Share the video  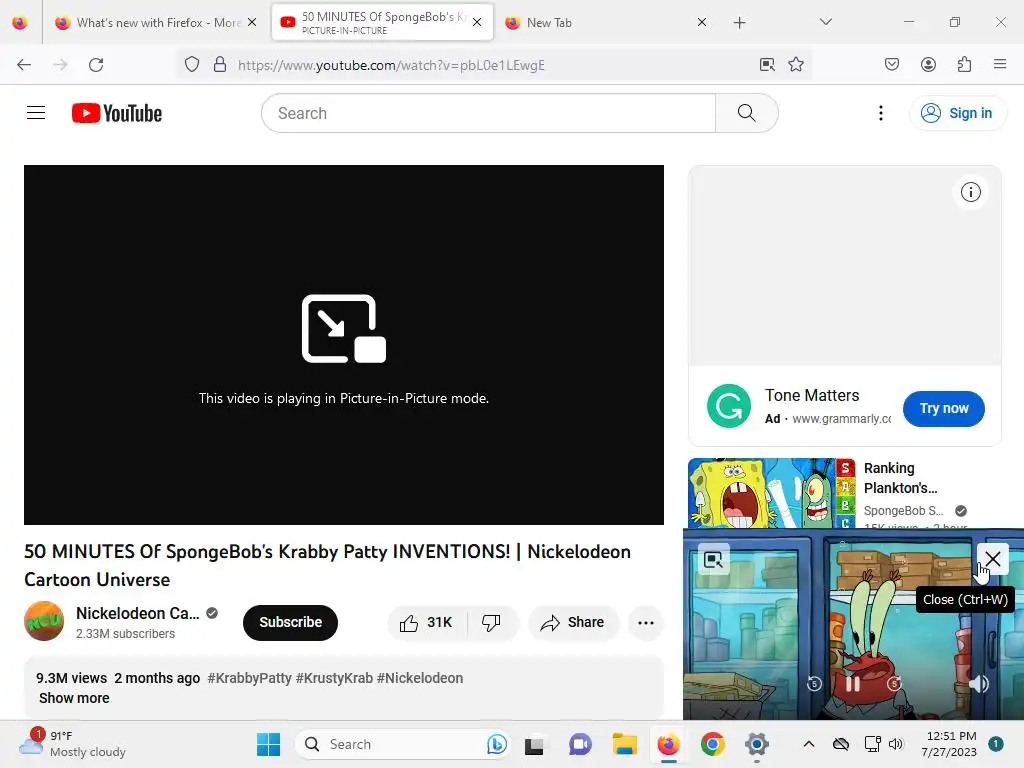click(573, 622)
